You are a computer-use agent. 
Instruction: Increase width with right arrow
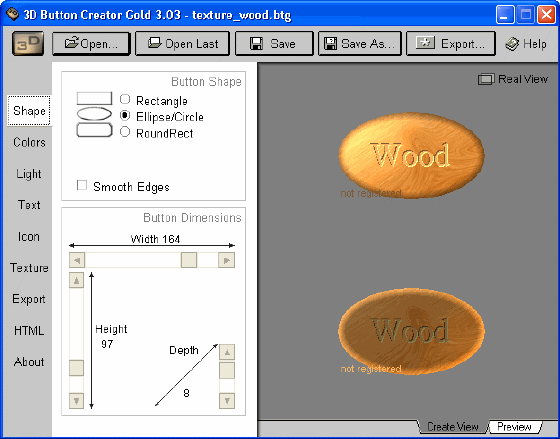(x=226, y=260)
